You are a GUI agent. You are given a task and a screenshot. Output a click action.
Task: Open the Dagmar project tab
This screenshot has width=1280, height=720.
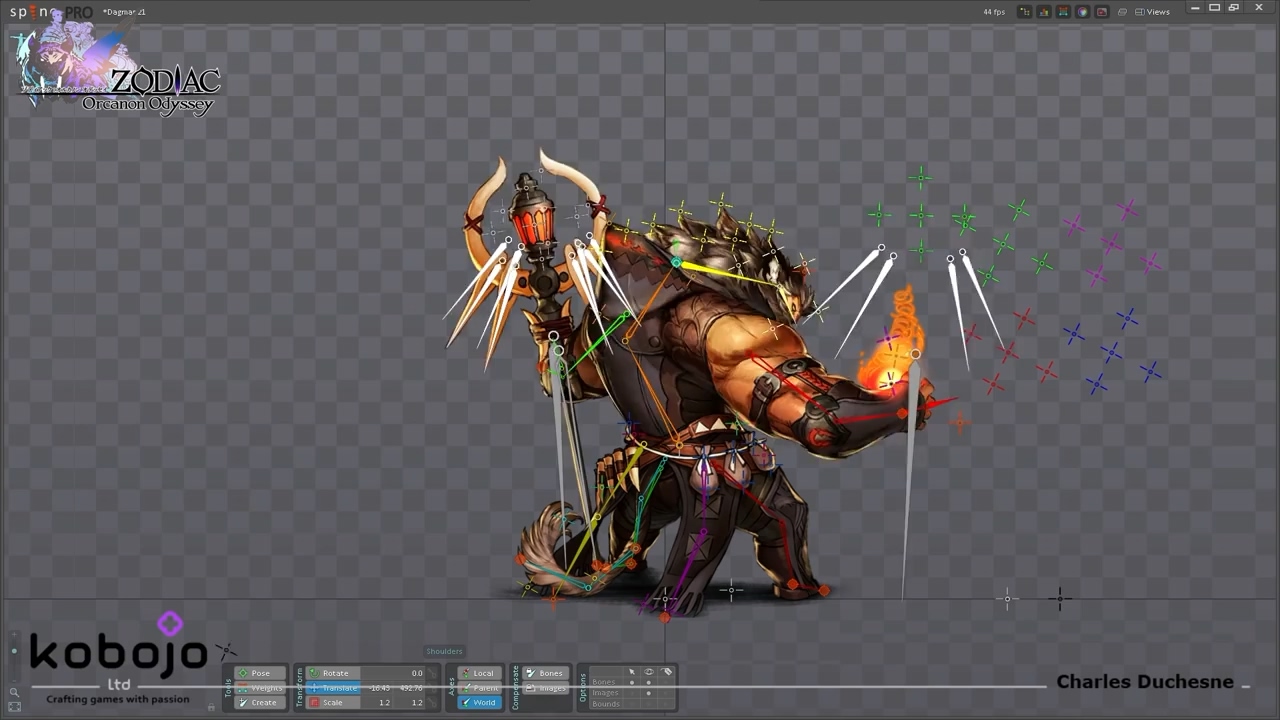125,12
